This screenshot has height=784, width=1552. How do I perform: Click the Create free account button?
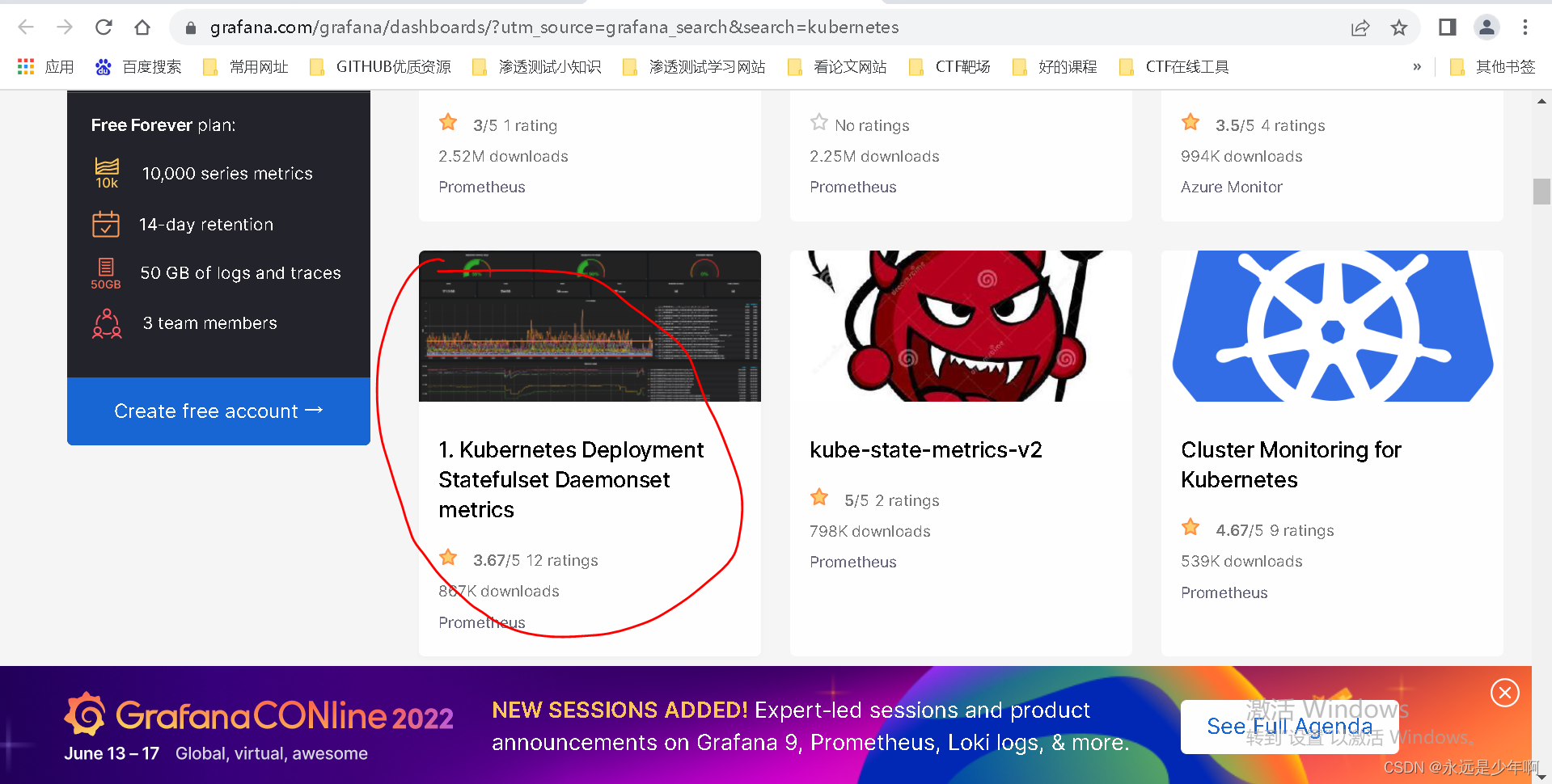(218, 411)
